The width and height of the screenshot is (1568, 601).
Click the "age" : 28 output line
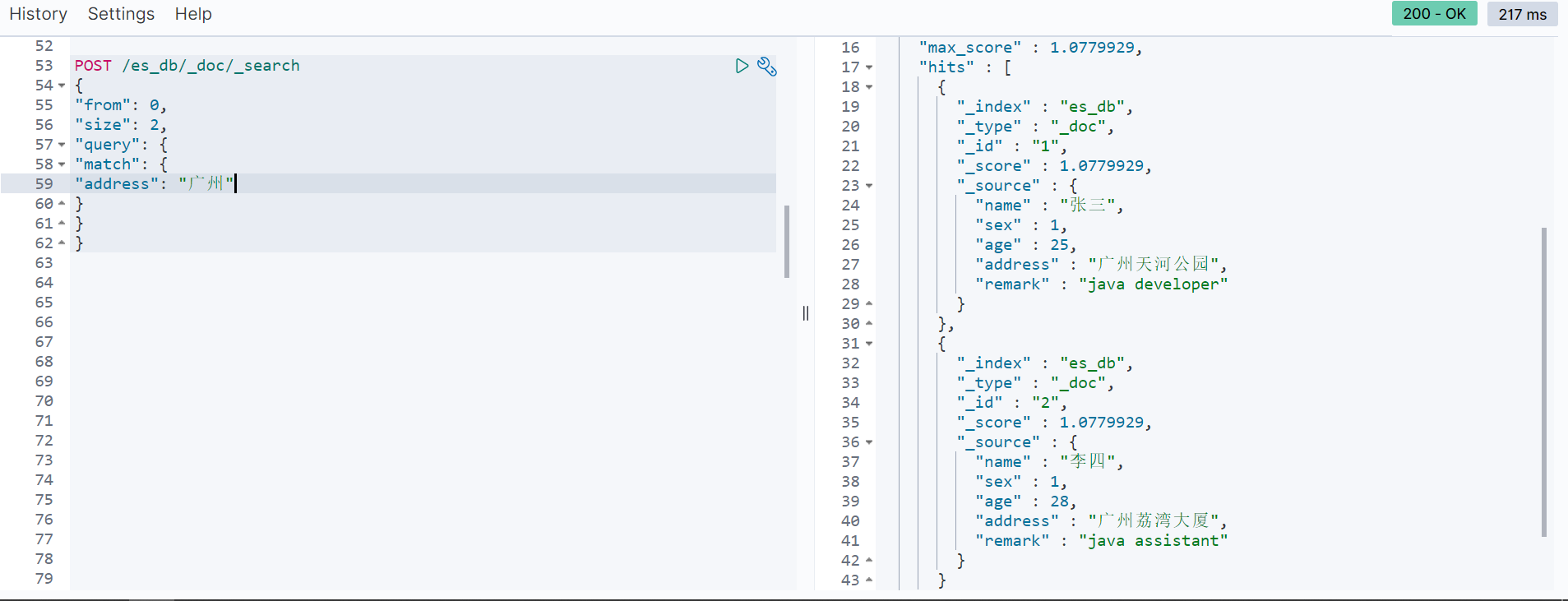[x=1025, y=502]
